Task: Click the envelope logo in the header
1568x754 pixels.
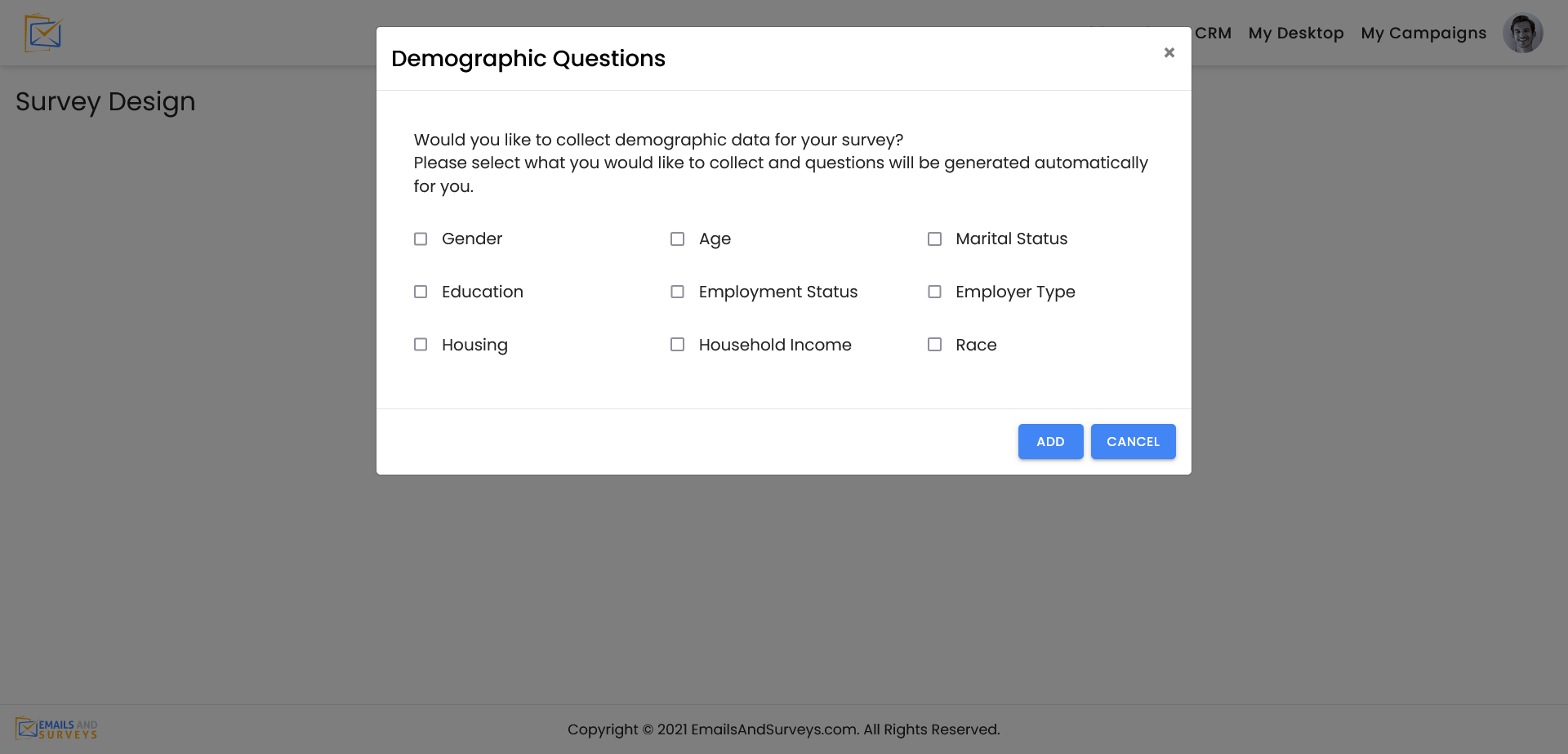Action: pyautogui.click(x=43, y=33)
